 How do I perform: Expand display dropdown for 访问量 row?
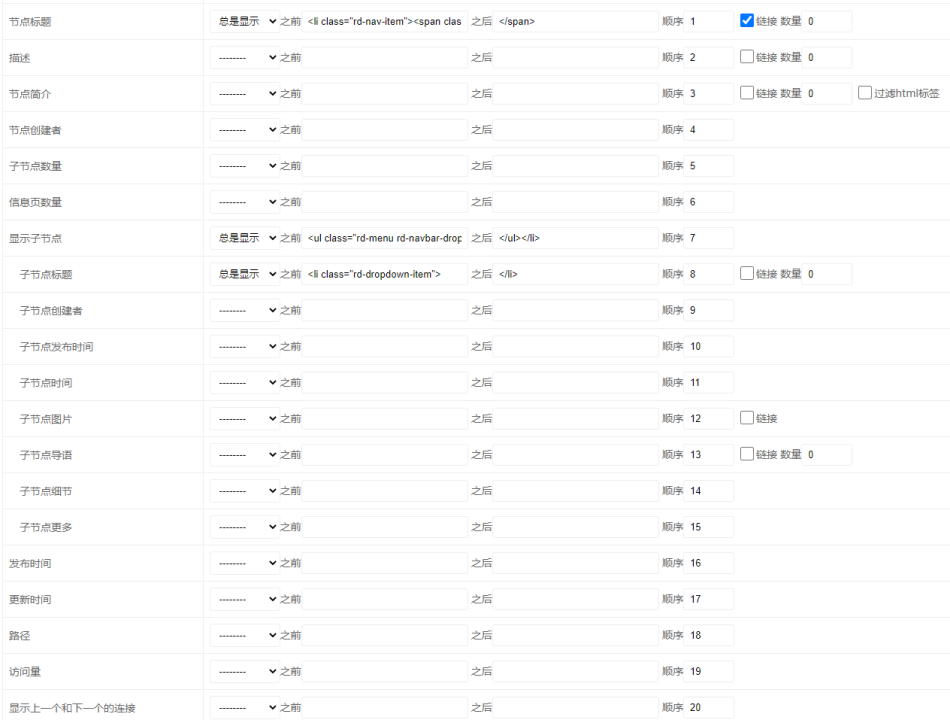pyautogui.click(x=244, y=671)
